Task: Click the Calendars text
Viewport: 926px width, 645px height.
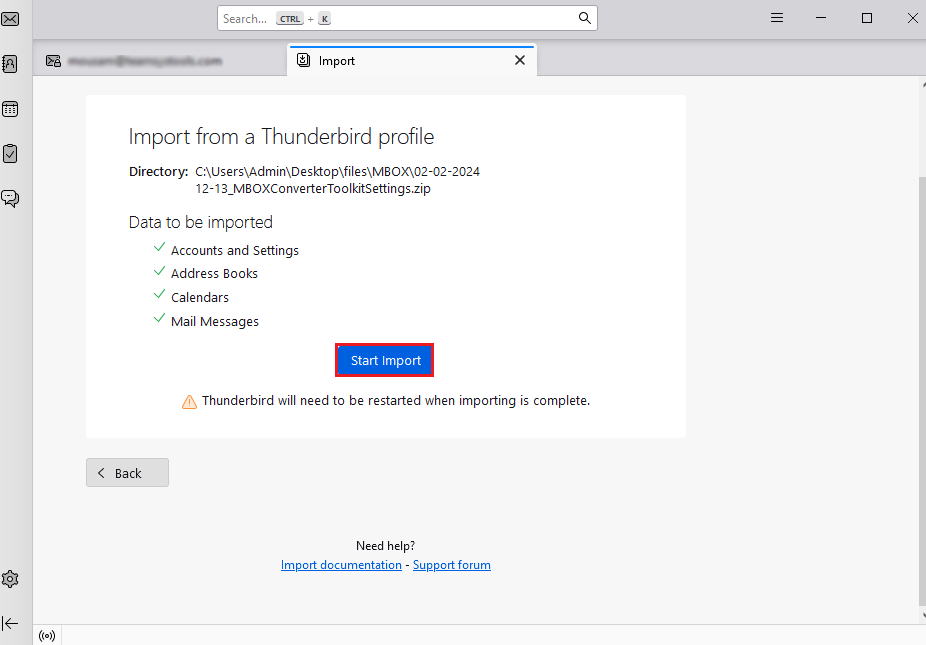Action: pos(200,297)
